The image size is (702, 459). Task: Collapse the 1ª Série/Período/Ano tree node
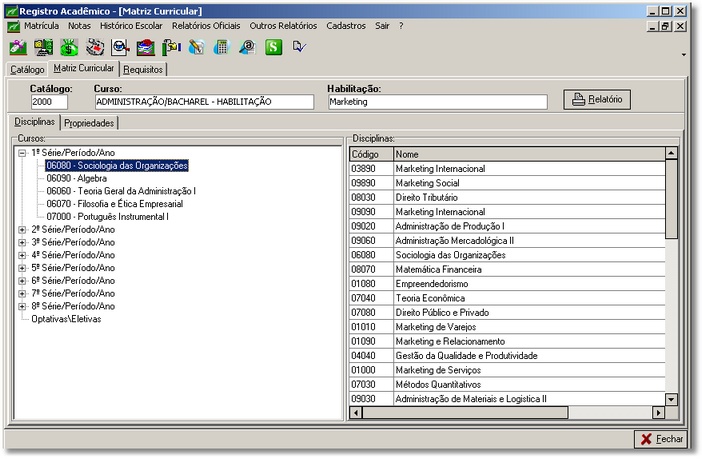click(22, 153)
